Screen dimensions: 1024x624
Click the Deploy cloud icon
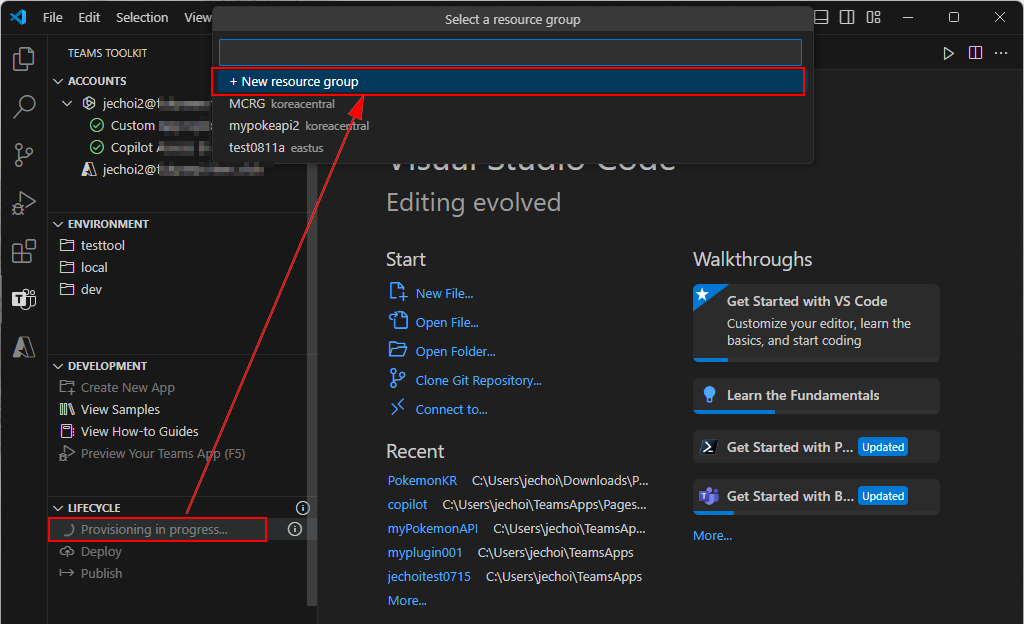click(x=67, y=552)
